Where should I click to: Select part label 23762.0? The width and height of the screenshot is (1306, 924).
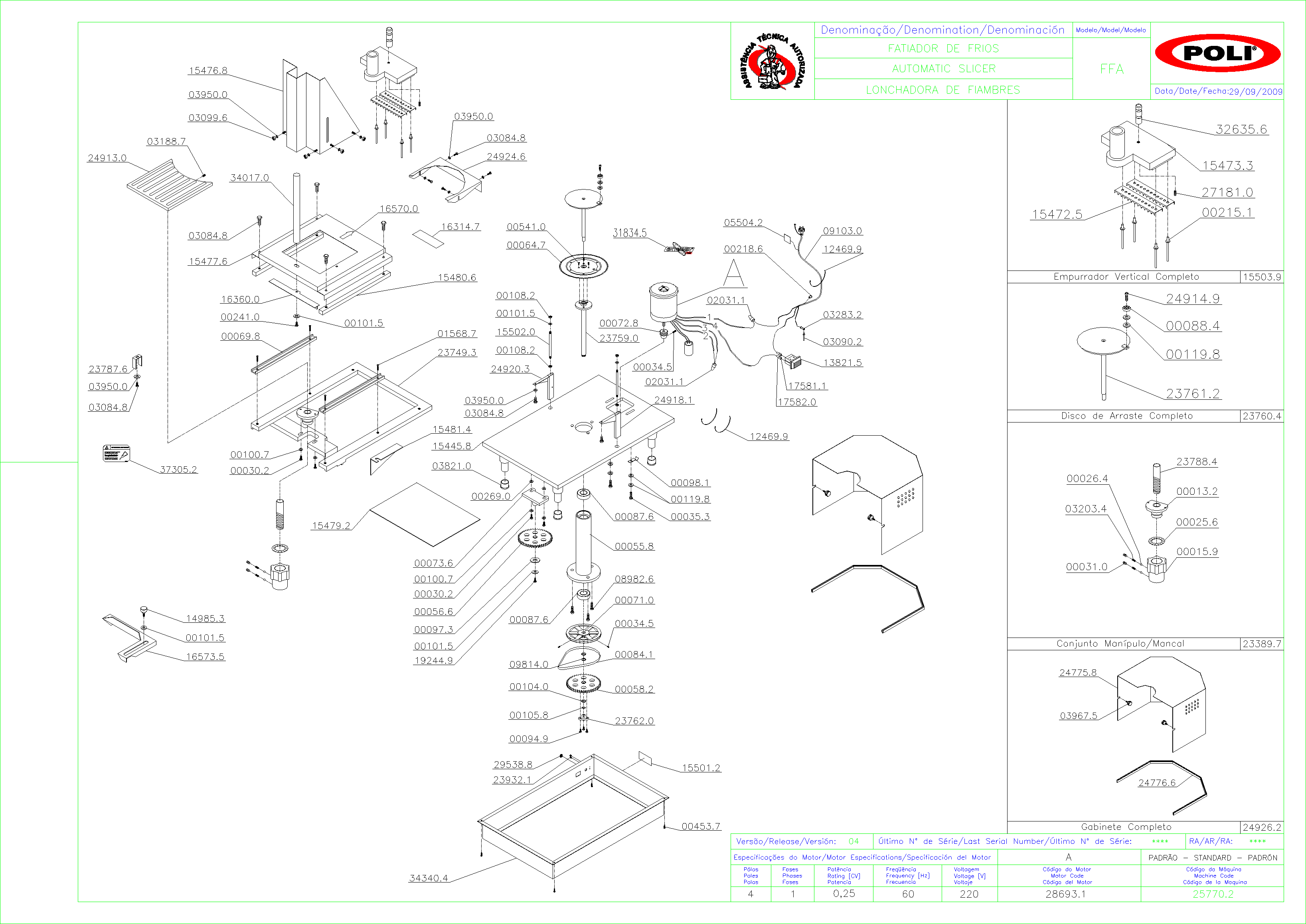[634, 721]
